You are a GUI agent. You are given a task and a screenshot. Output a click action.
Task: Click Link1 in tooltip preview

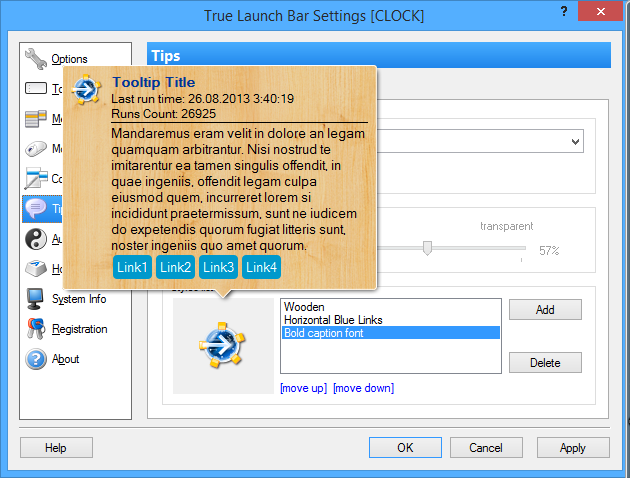click(x=132, y=267)
